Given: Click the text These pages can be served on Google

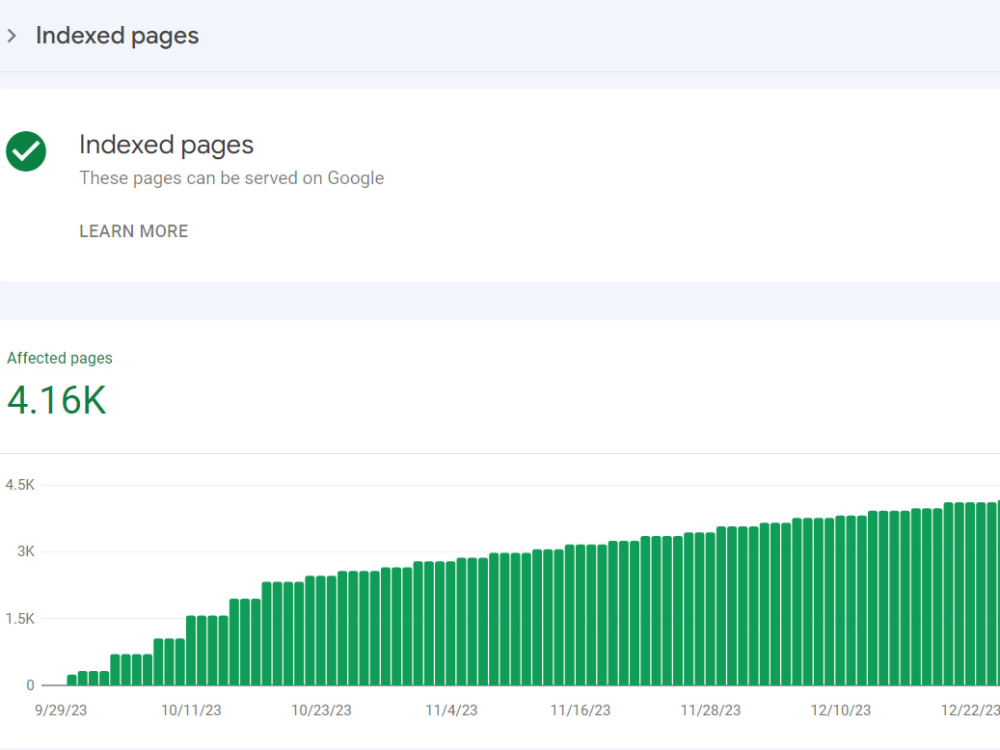Looking at the screenshot, I should click(x=231, y=178).
